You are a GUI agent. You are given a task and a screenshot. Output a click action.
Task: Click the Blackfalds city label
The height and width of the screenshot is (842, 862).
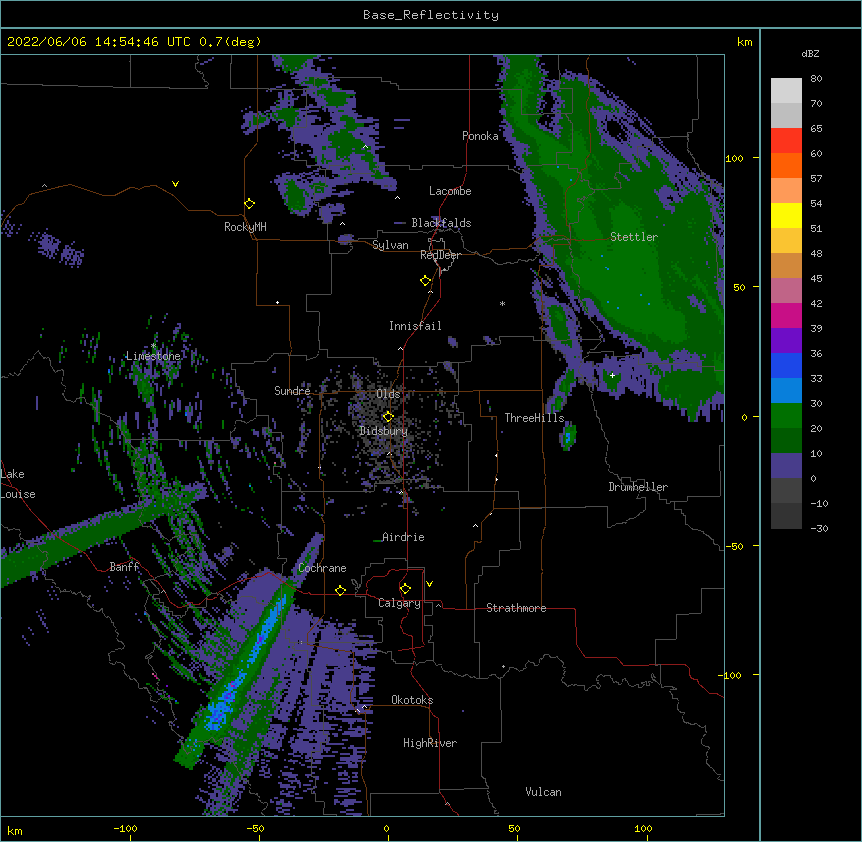pos(441,223)
